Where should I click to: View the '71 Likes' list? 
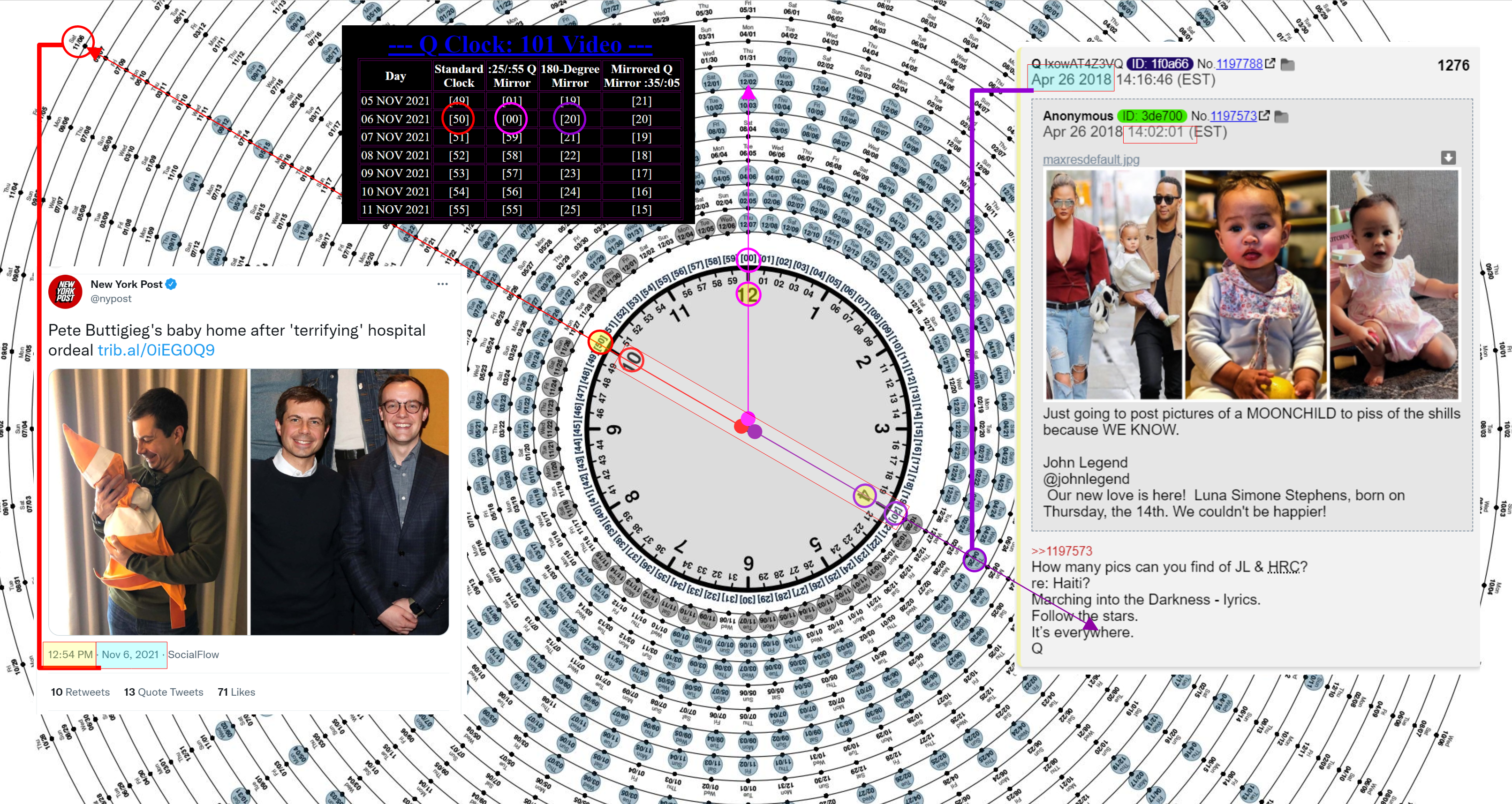(x=236, y=692)
